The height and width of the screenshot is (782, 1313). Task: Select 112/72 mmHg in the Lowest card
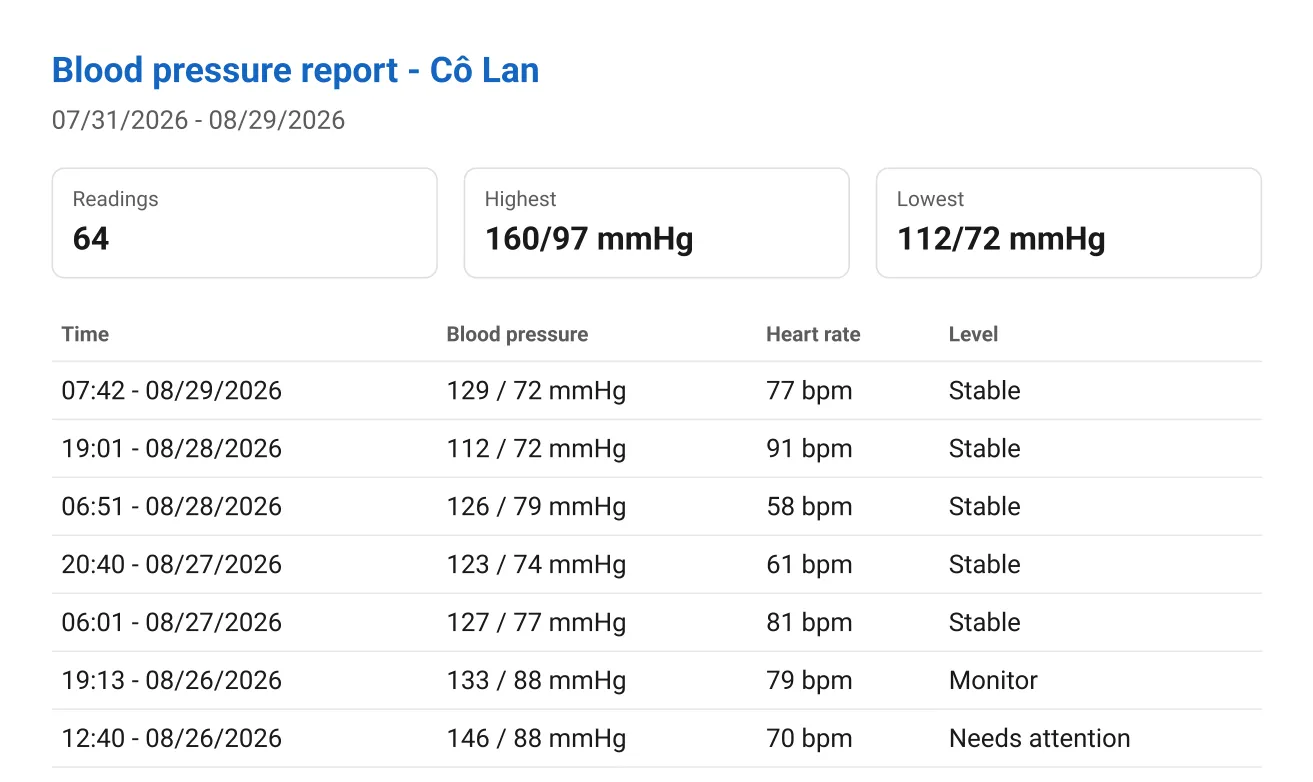tap(1001, 239)
